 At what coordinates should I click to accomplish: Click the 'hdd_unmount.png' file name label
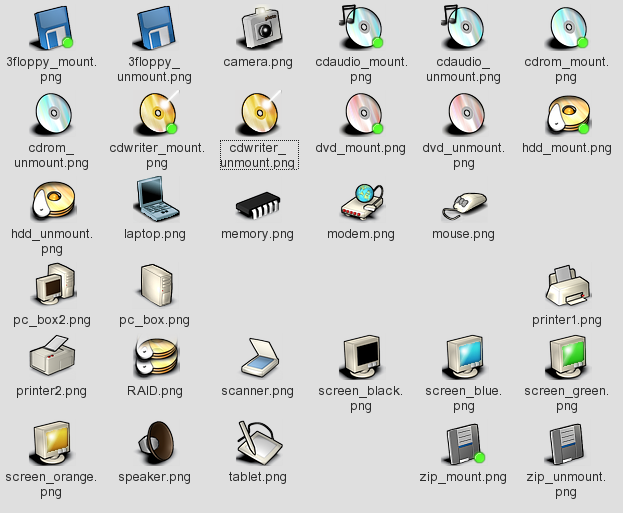(x=52, y=241)
